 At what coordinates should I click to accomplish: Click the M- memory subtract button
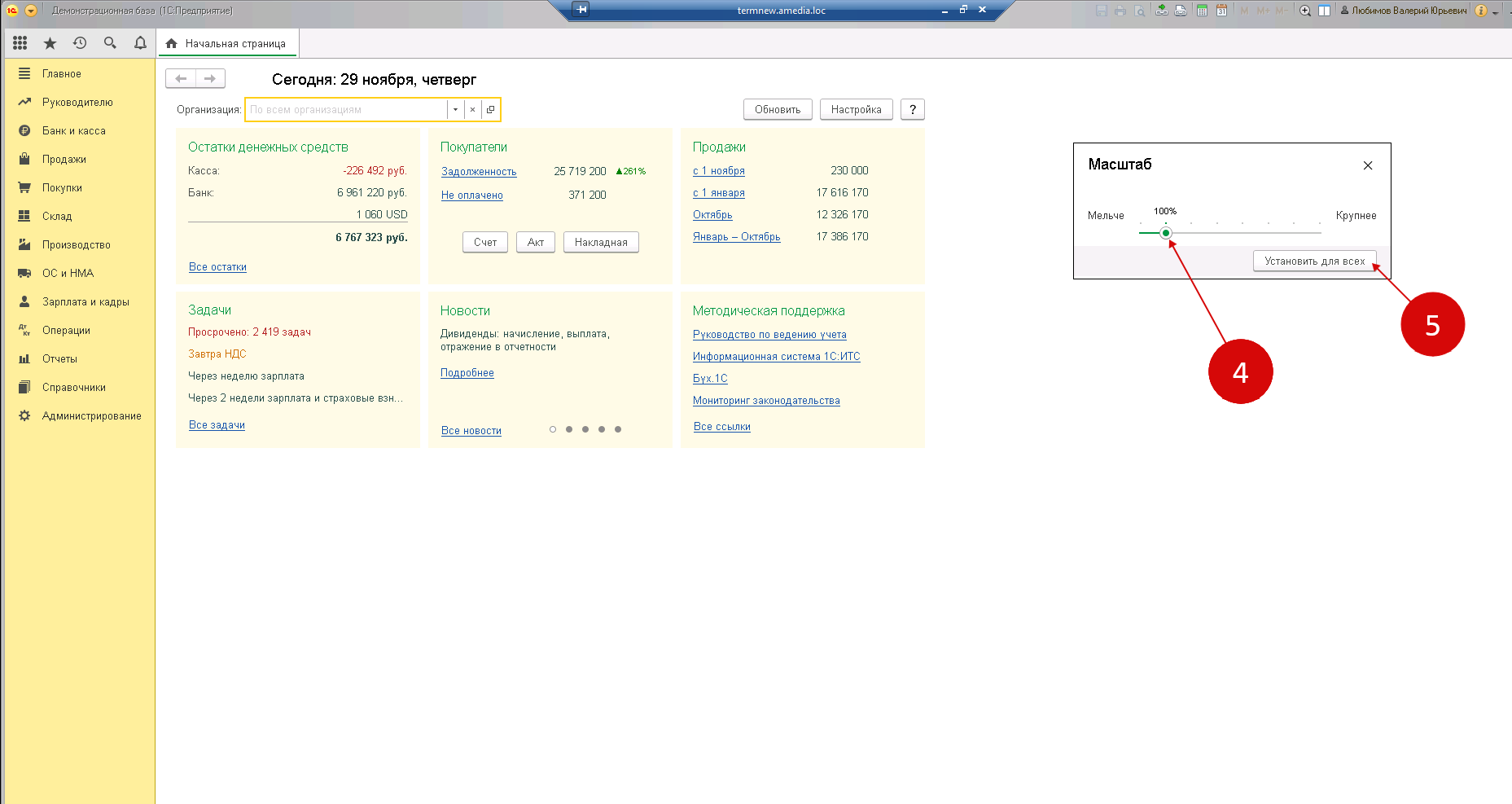(x=1282, y=11)
